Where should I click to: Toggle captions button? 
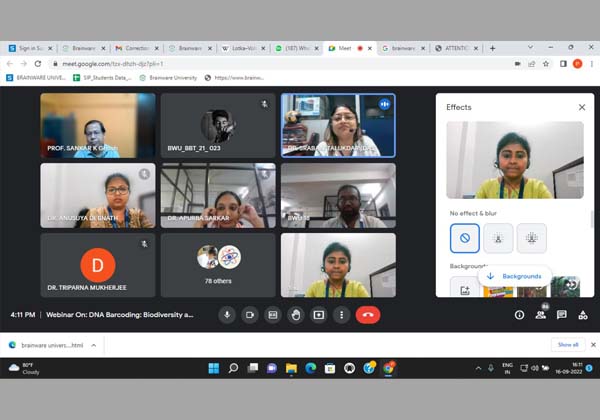click(x=273, y=314)
